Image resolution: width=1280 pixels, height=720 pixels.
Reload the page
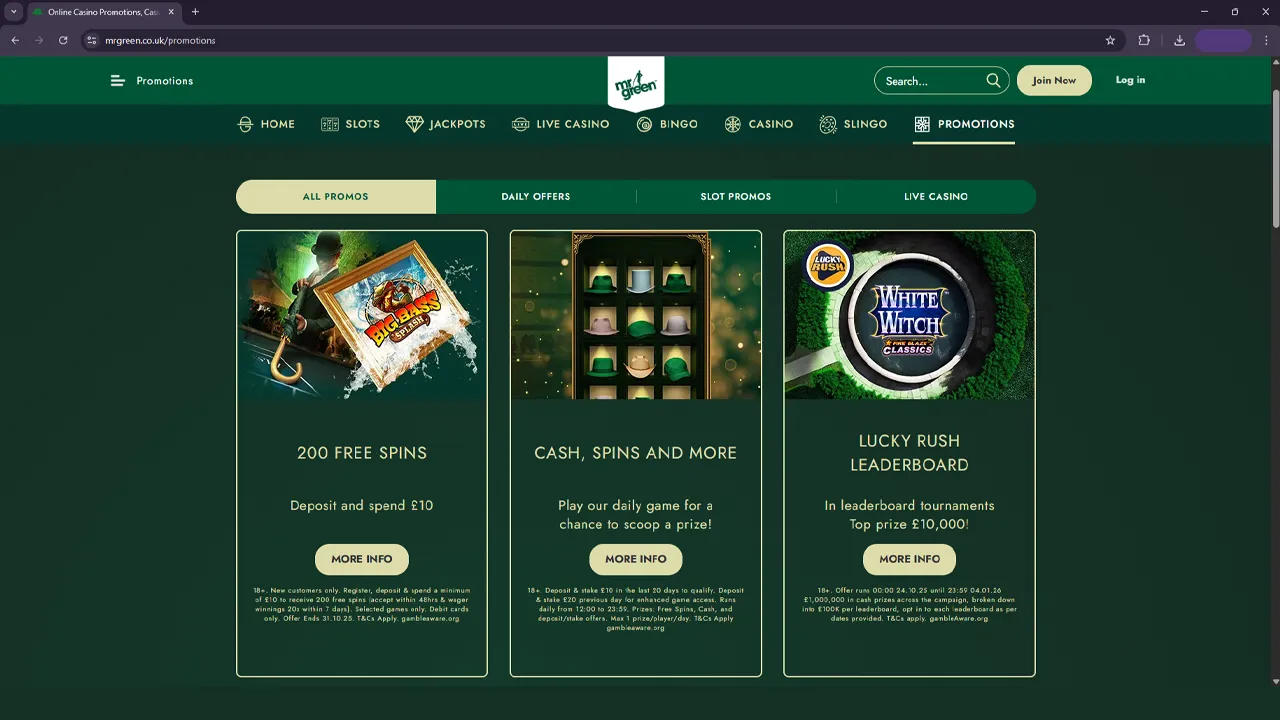point(63,40)
